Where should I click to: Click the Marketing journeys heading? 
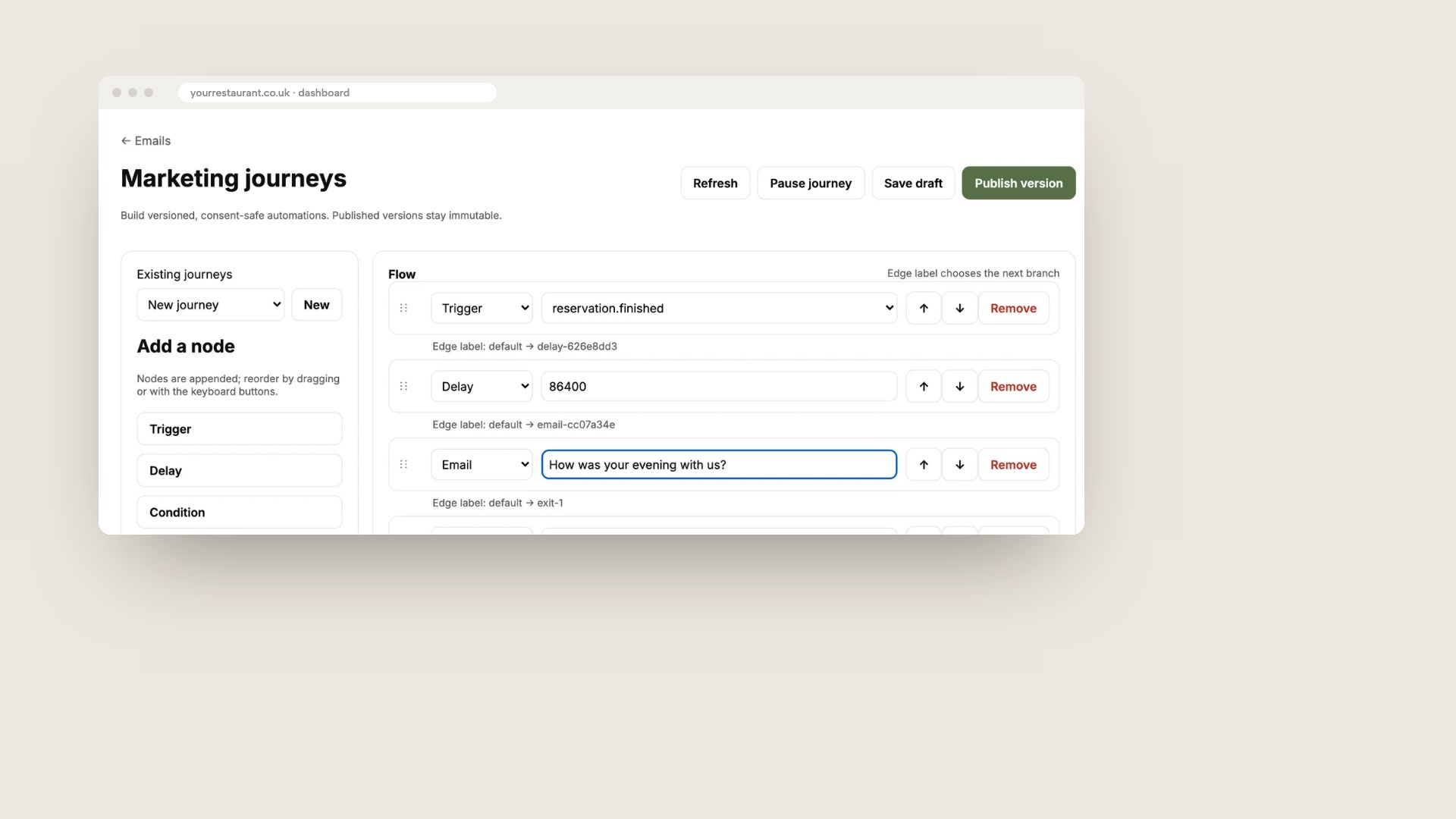pos(234,178)
